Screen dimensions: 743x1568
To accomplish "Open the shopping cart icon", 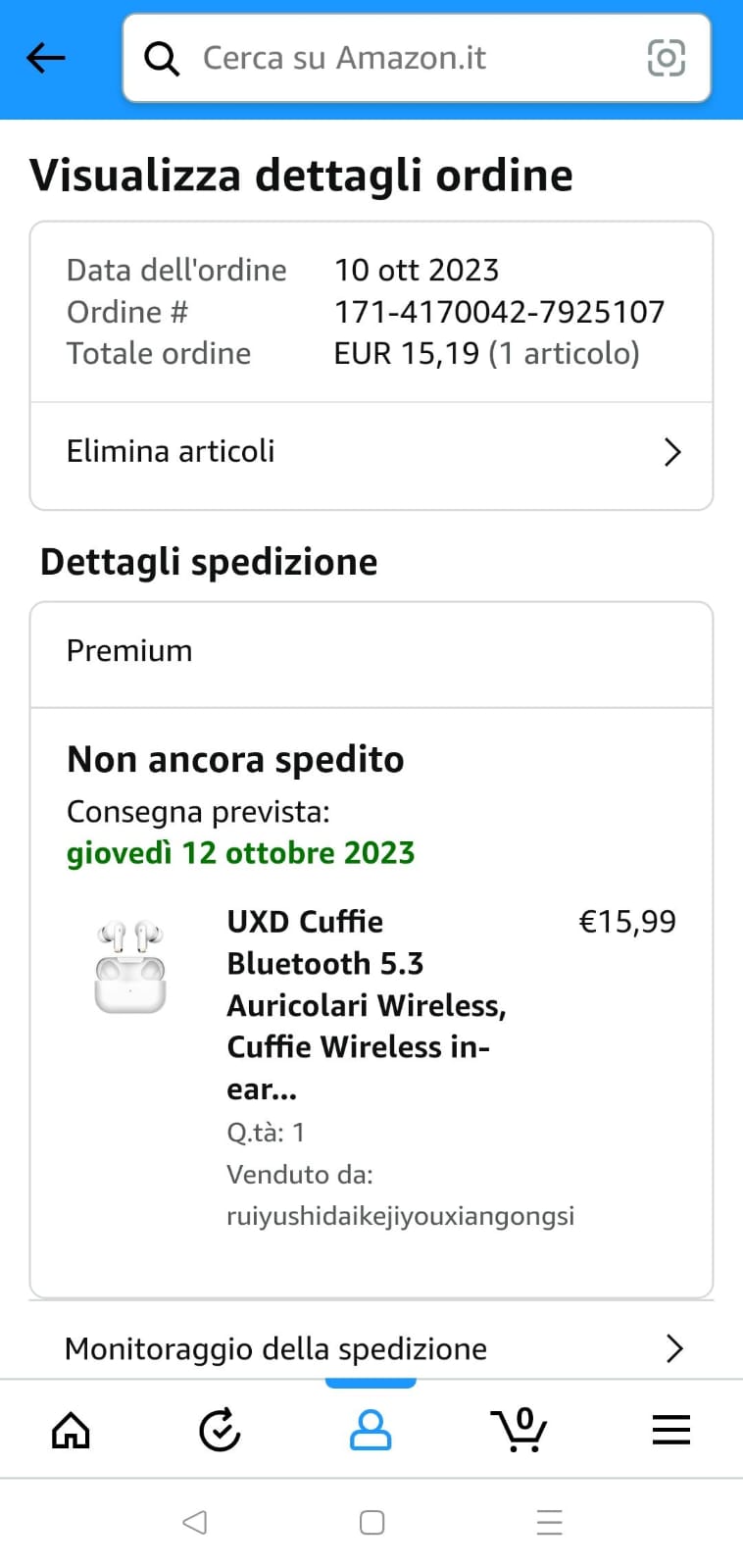I will point(520,1430).
